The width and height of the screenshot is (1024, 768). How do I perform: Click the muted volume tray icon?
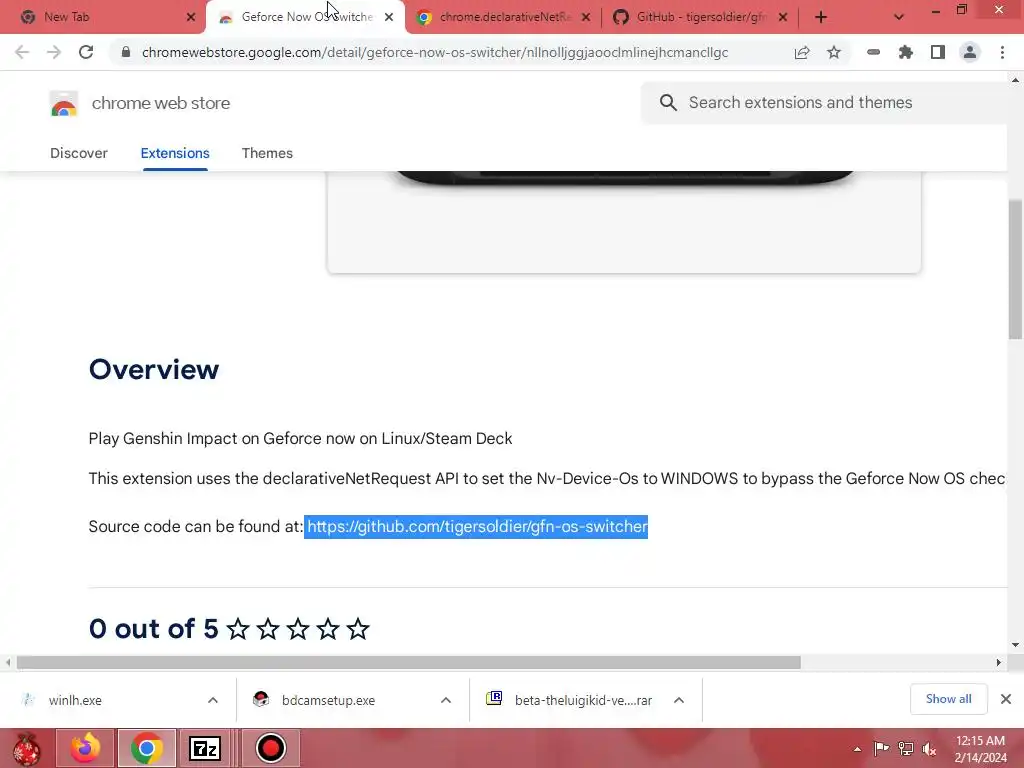(929, 749)
